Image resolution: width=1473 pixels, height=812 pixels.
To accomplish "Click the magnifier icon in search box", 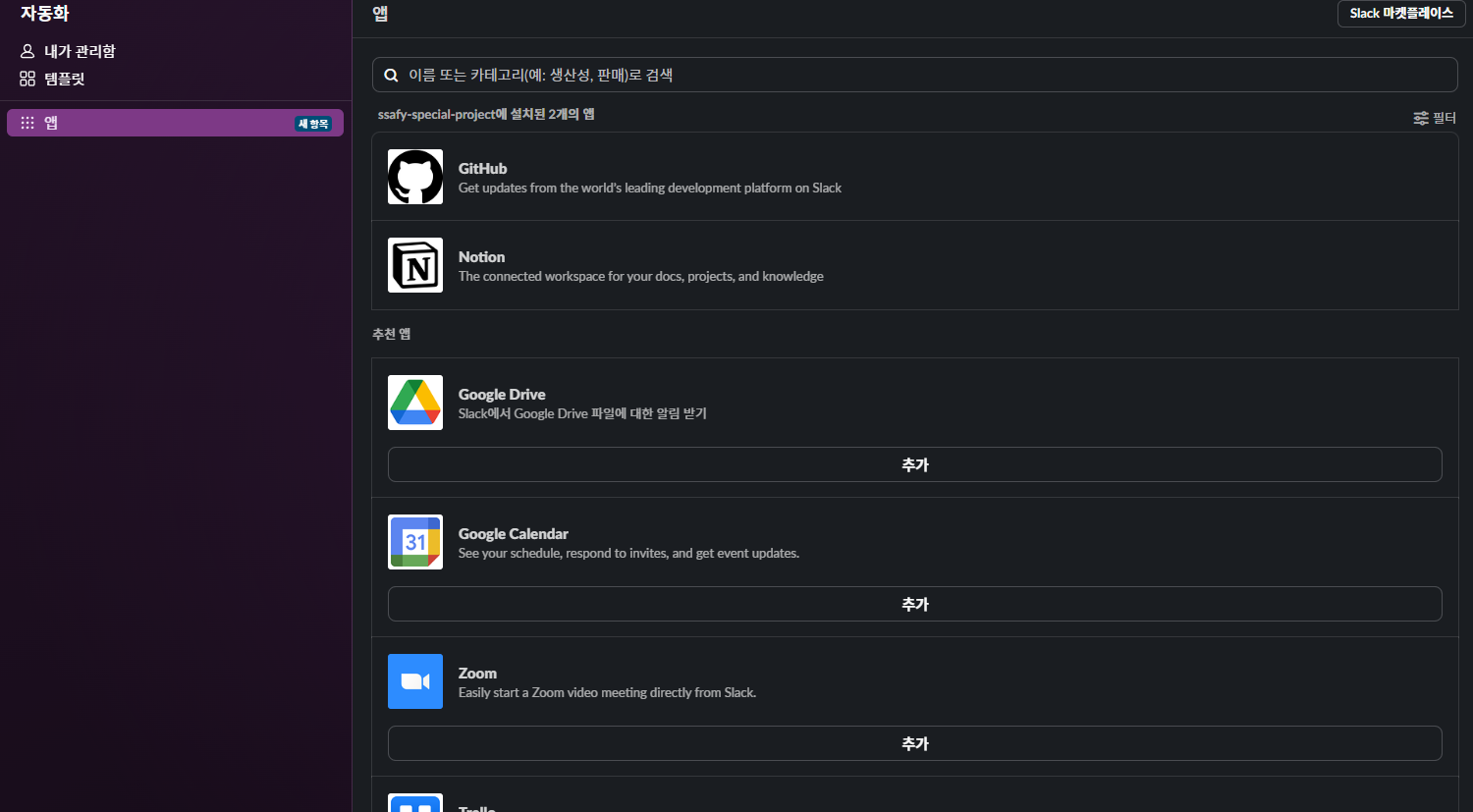I will tap(391, 76).
